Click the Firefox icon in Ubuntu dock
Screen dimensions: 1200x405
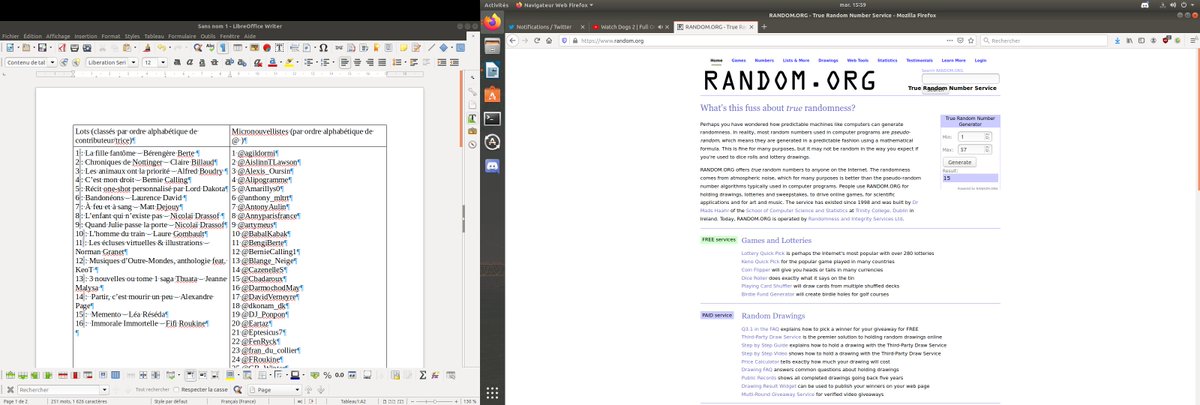click(x=492, y=20)
